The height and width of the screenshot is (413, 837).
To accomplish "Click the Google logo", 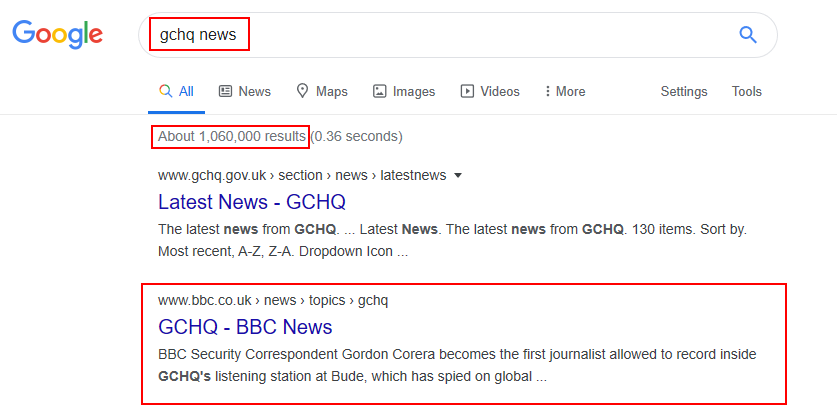I will click(x=57, y=34).
